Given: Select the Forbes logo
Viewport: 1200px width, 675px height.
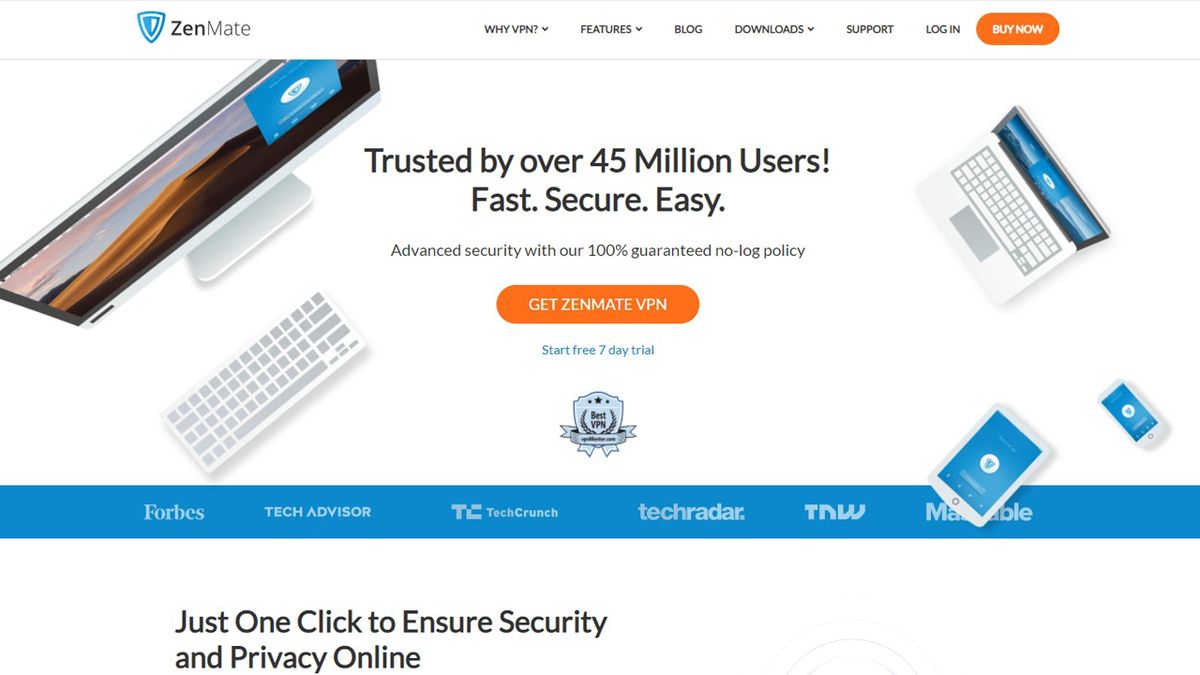Looking at the screenshot, I should pos(174,512).
